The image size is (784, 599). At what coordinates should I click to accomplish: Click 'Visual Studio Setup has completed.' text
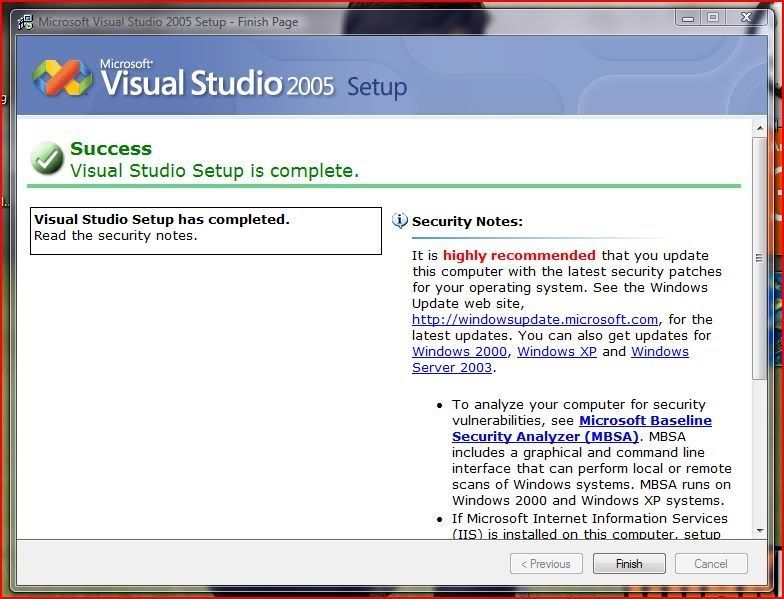(162, 220)
